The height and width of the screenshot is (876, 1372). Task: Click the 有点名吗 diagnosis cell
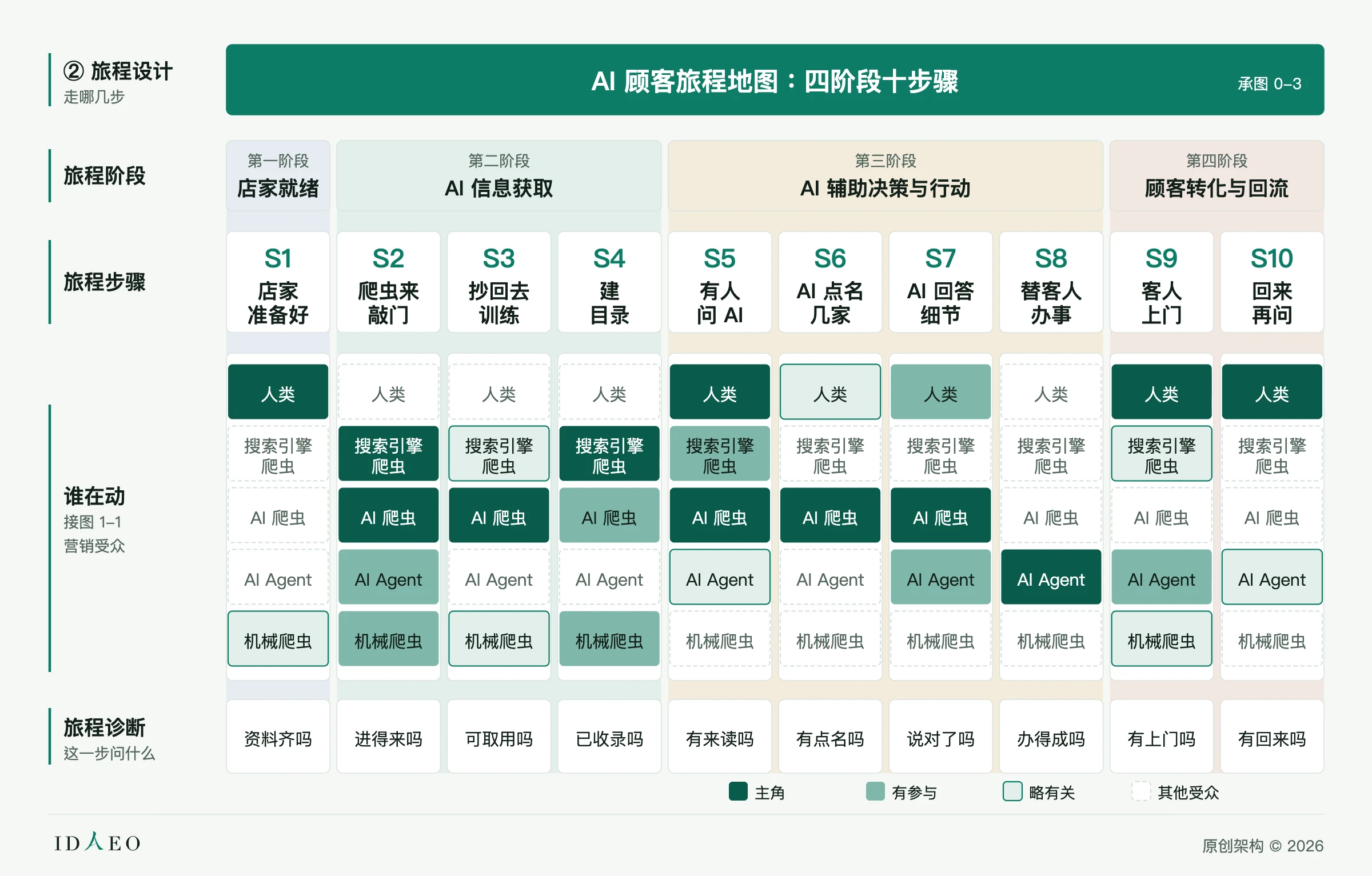click(x=830, y=737)
